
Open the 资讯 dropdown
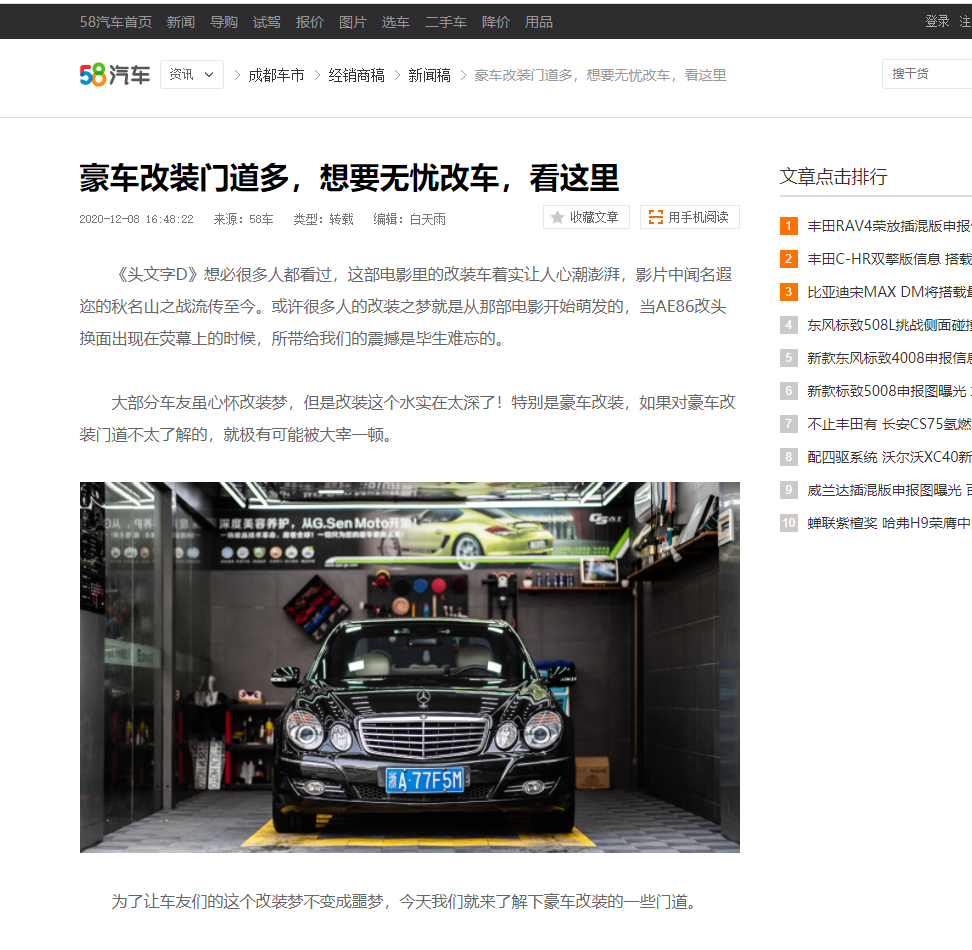(192, 74)
